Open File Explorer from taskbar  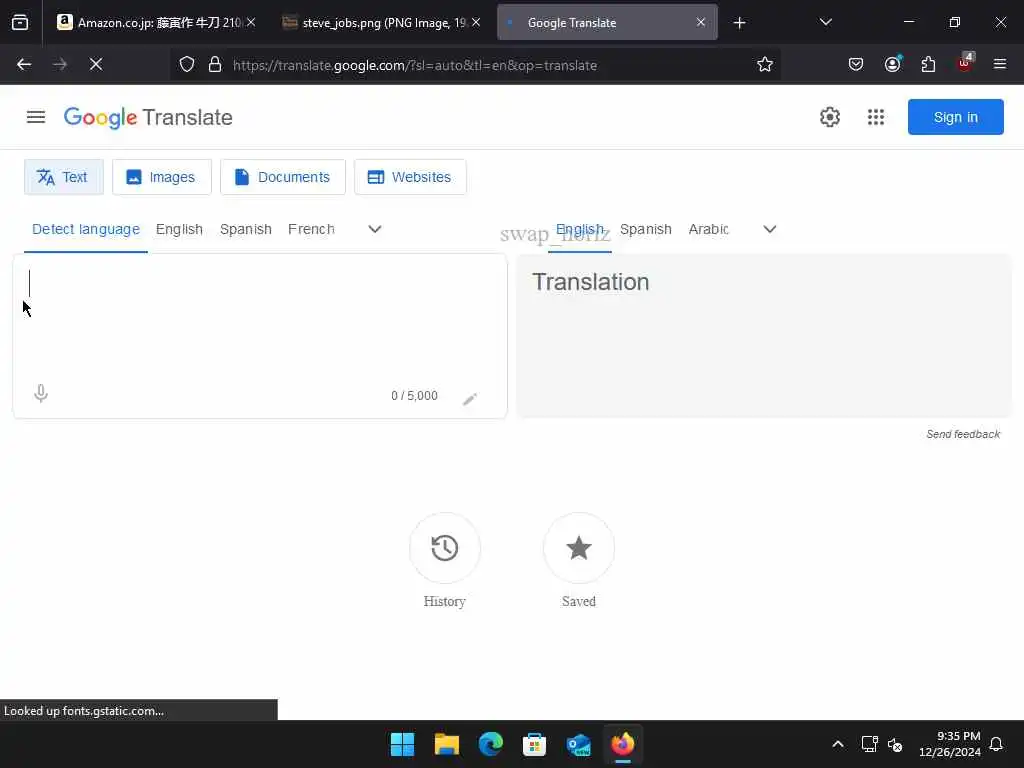click(447, 744)
